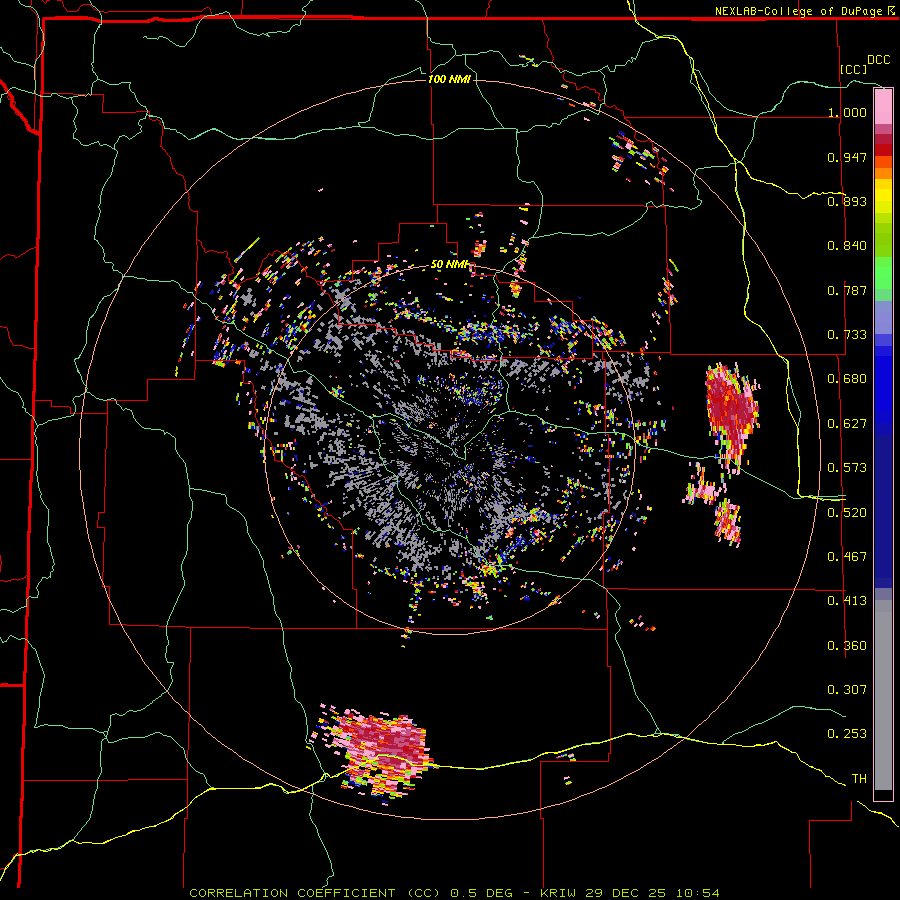Screen dimensions: 900x900
Task: Pick the dark red color bar segment
Action: (x=883, y=150)
